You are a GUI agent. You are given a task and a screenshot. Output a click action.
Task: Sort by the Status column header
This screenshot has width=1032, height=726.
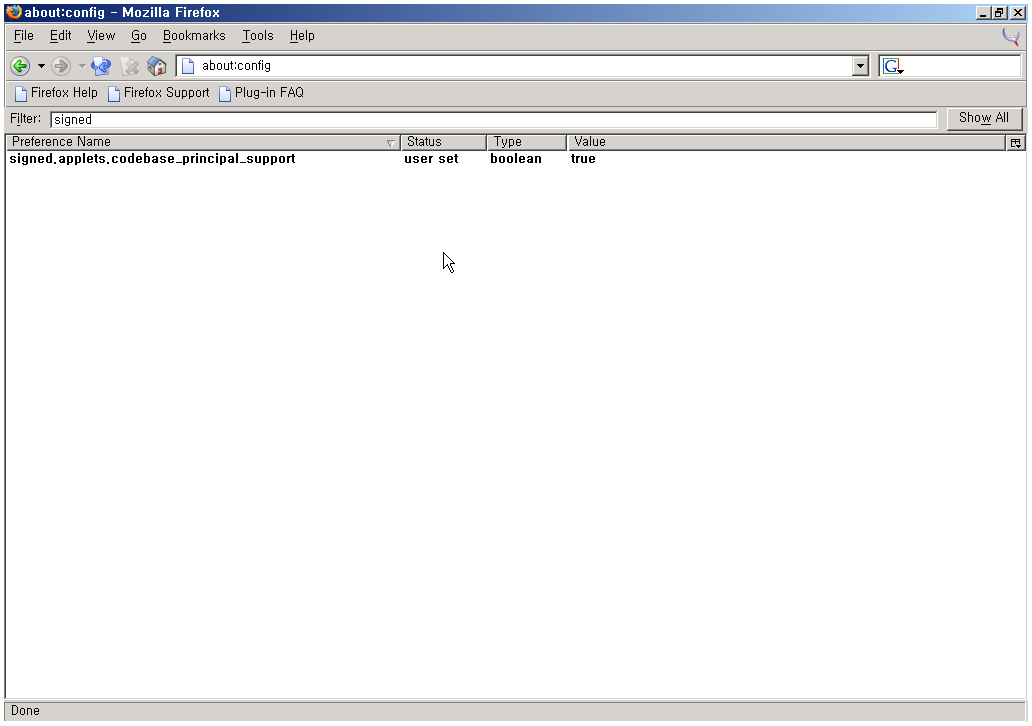point(443,142)
